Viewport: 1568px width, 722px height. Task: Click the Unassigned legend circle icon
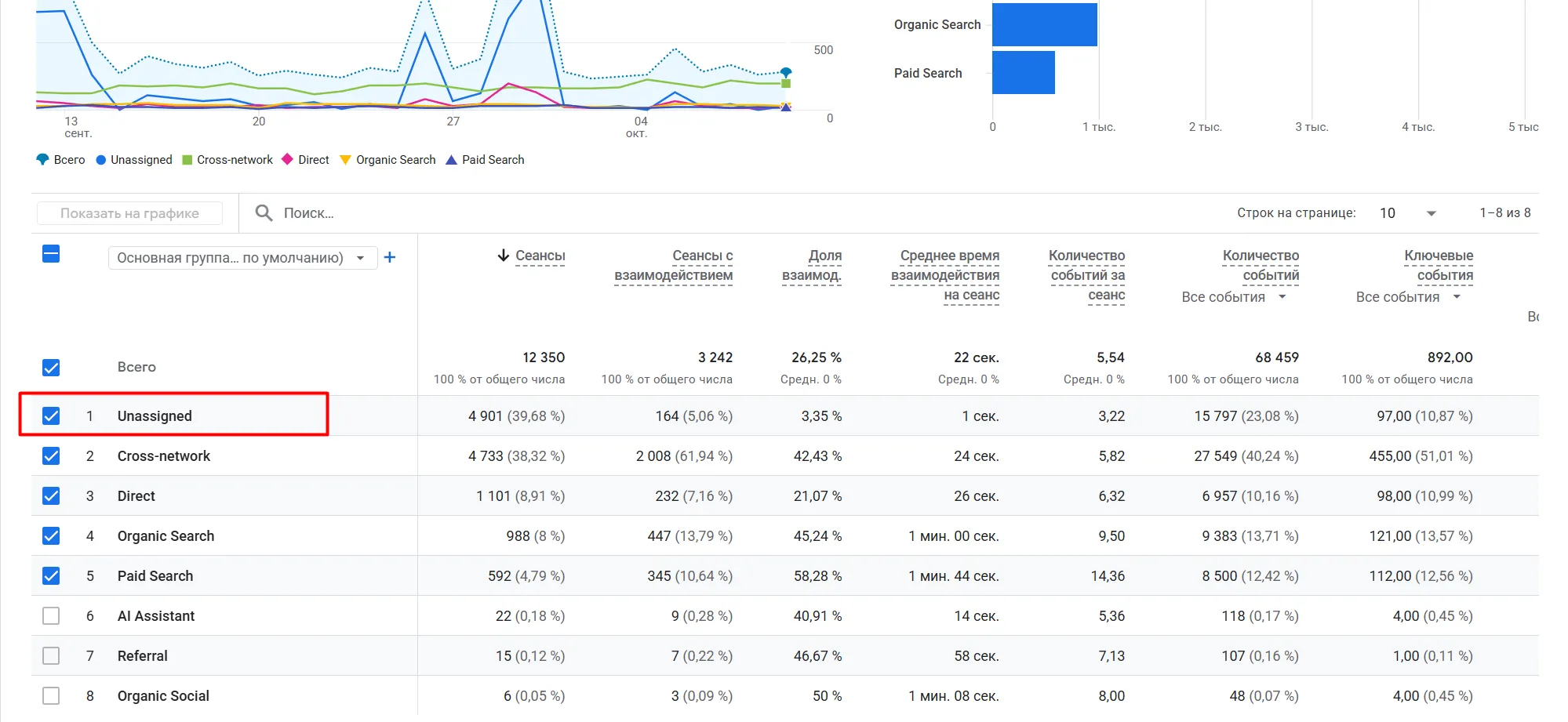(x=100, y=160)
